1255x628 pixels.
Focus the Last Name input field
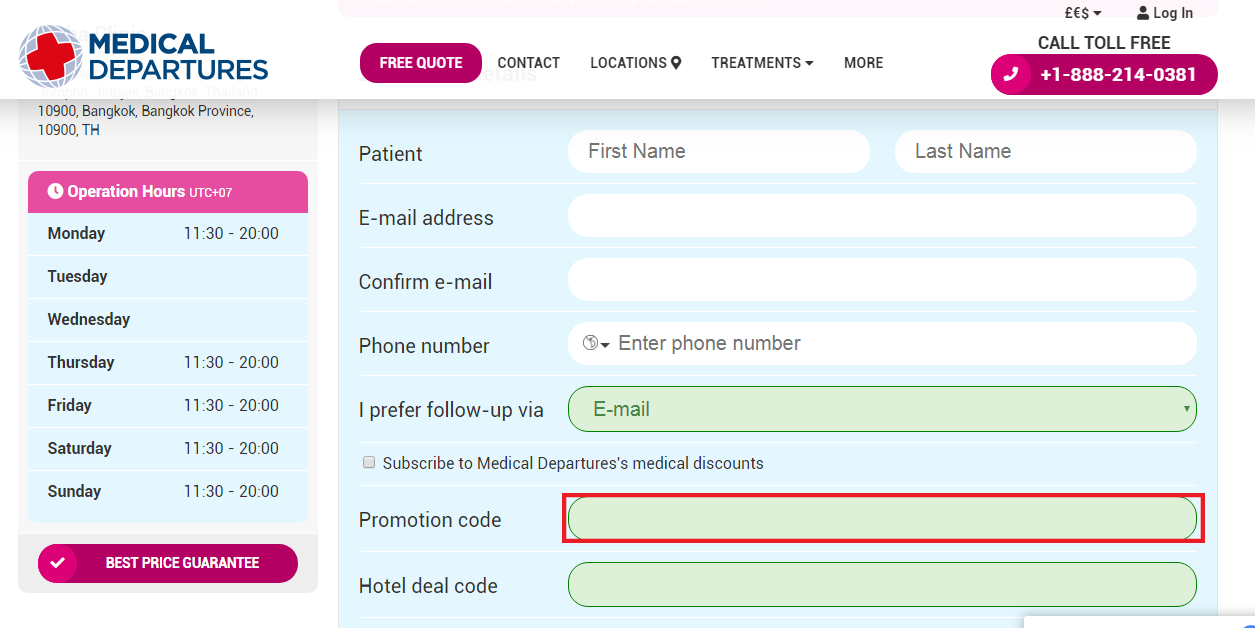pos(1045,152)
